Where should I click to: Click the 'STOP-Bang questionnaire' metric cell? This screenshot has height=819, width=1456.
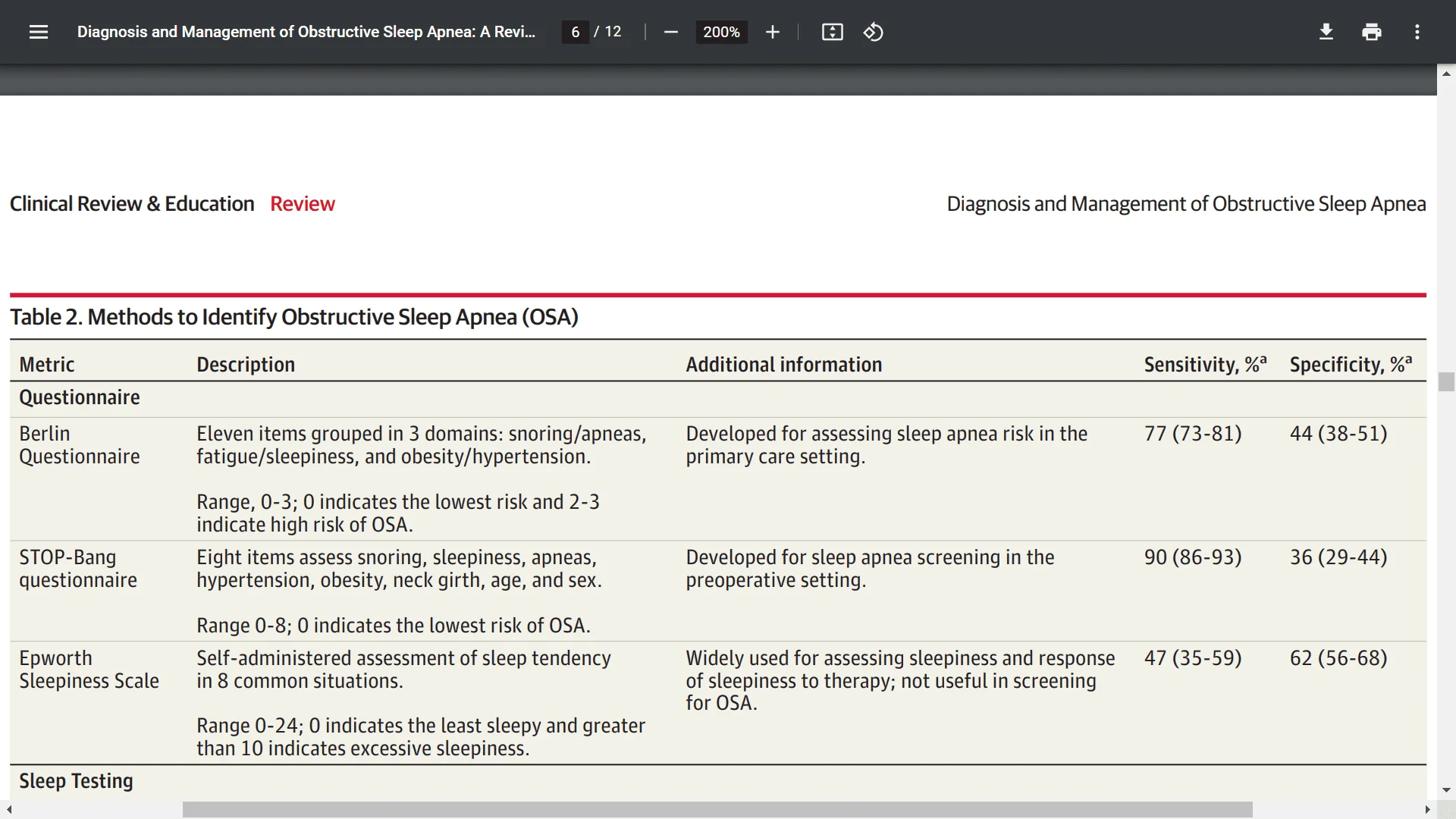78,569
